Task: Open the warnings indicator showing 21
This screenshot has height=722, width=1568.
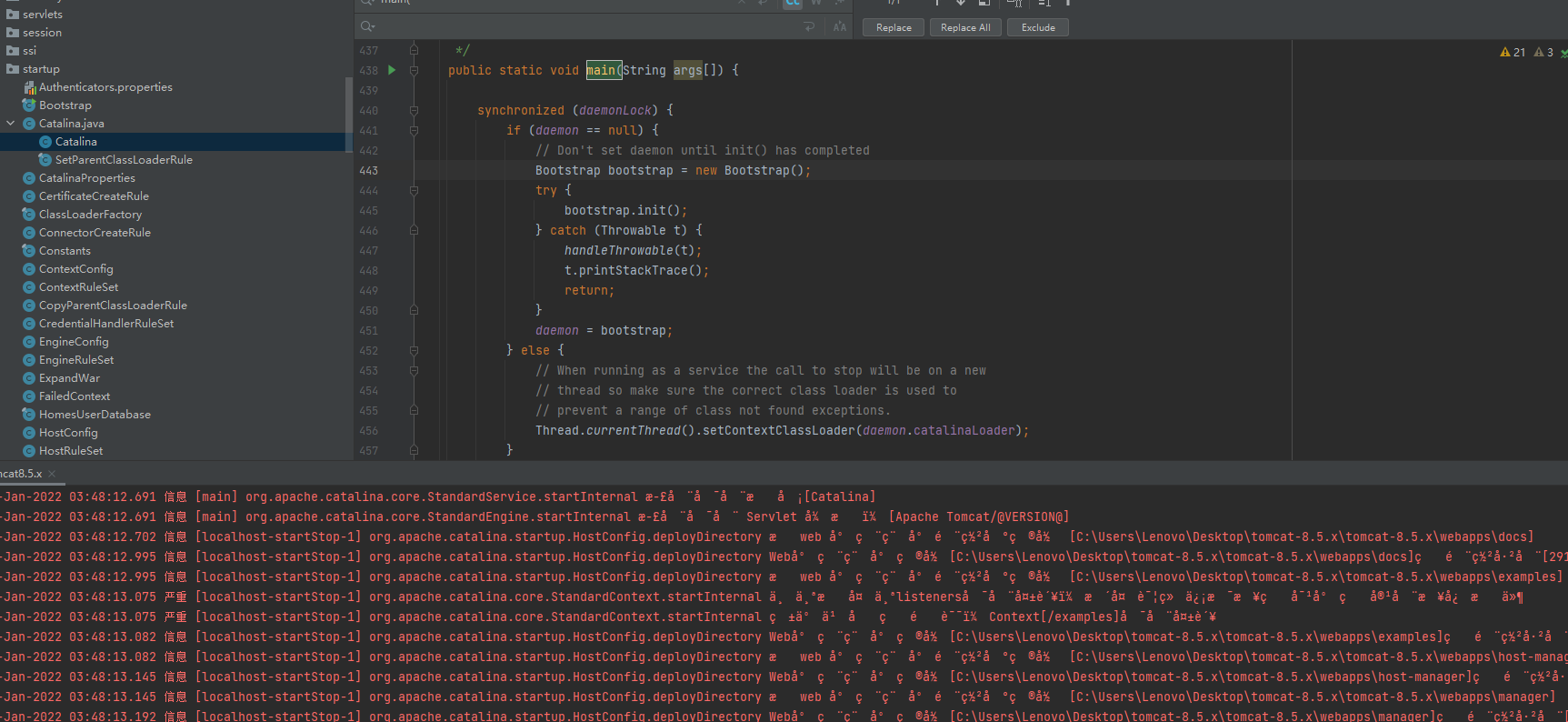Action: coord(1513,52)
